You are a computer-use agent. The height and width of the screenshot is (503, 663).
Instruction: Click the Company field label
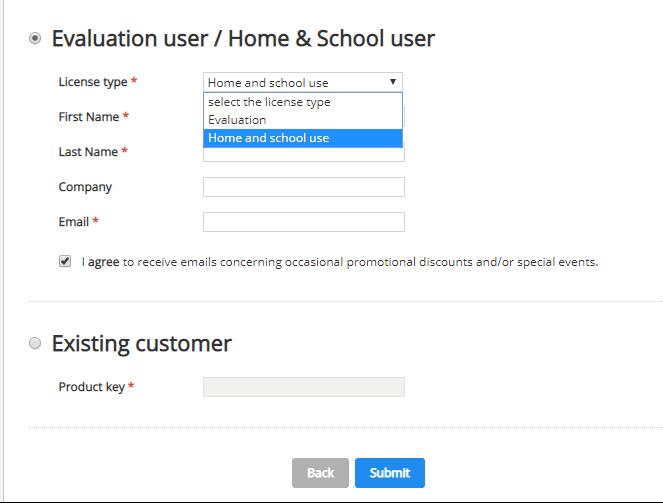pos(85,187)
